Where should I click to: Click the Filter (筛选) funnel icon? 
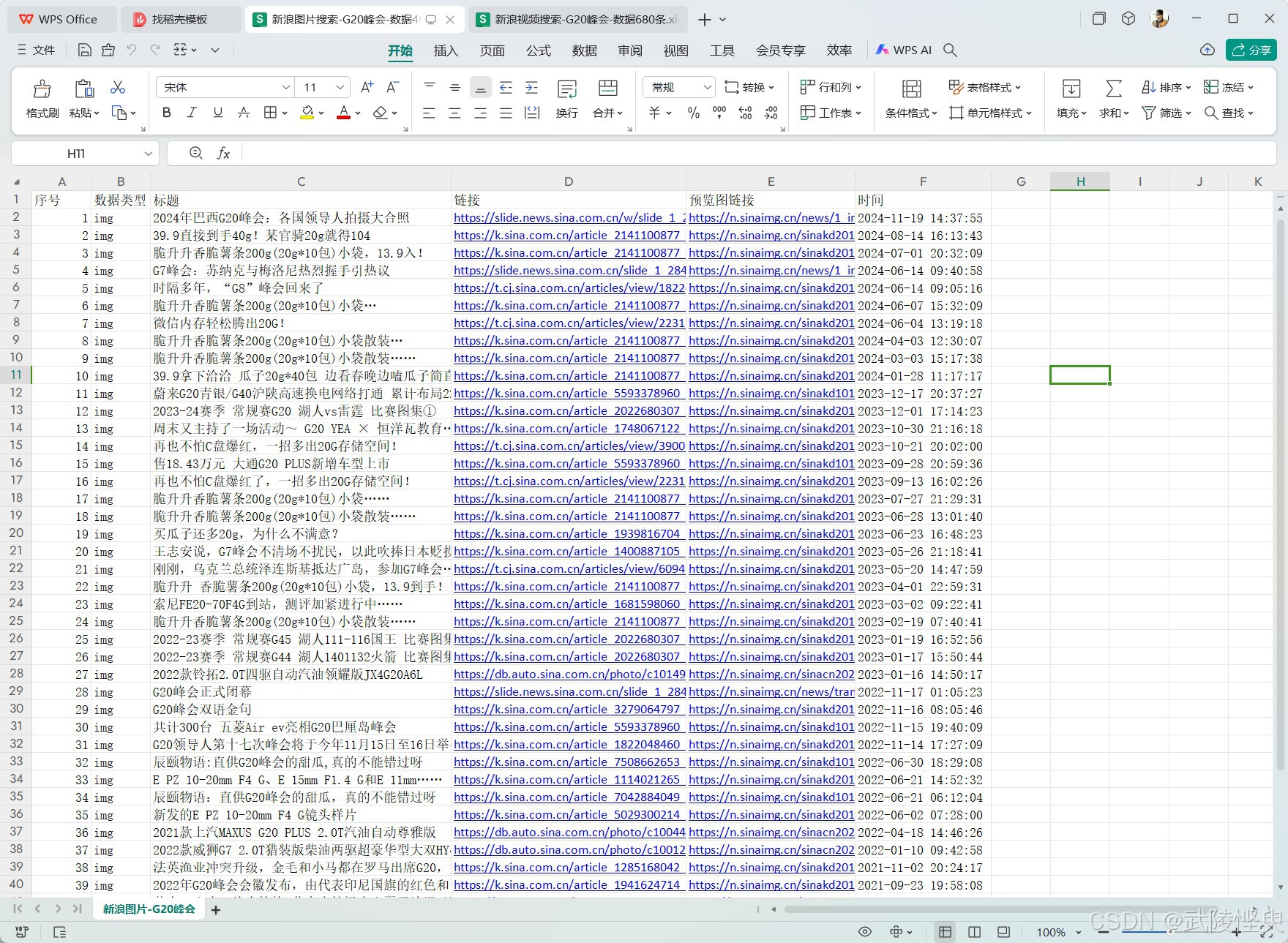click(1149, 113)
